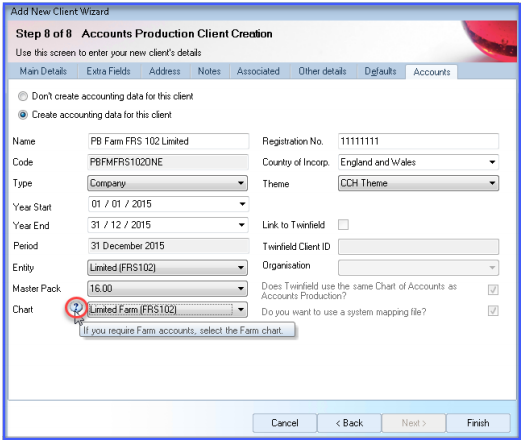Open the Address tab
This screenshot has height=441, width=524.
[165, 71]
